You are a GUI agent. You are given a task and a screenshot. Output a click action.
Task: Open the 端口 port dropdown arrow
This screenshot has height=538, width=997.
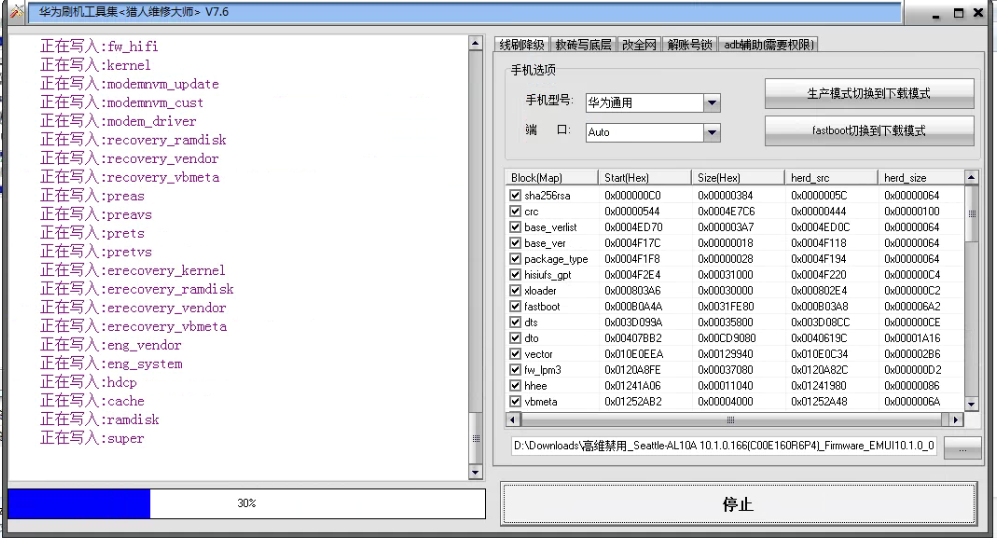[712, 132]
